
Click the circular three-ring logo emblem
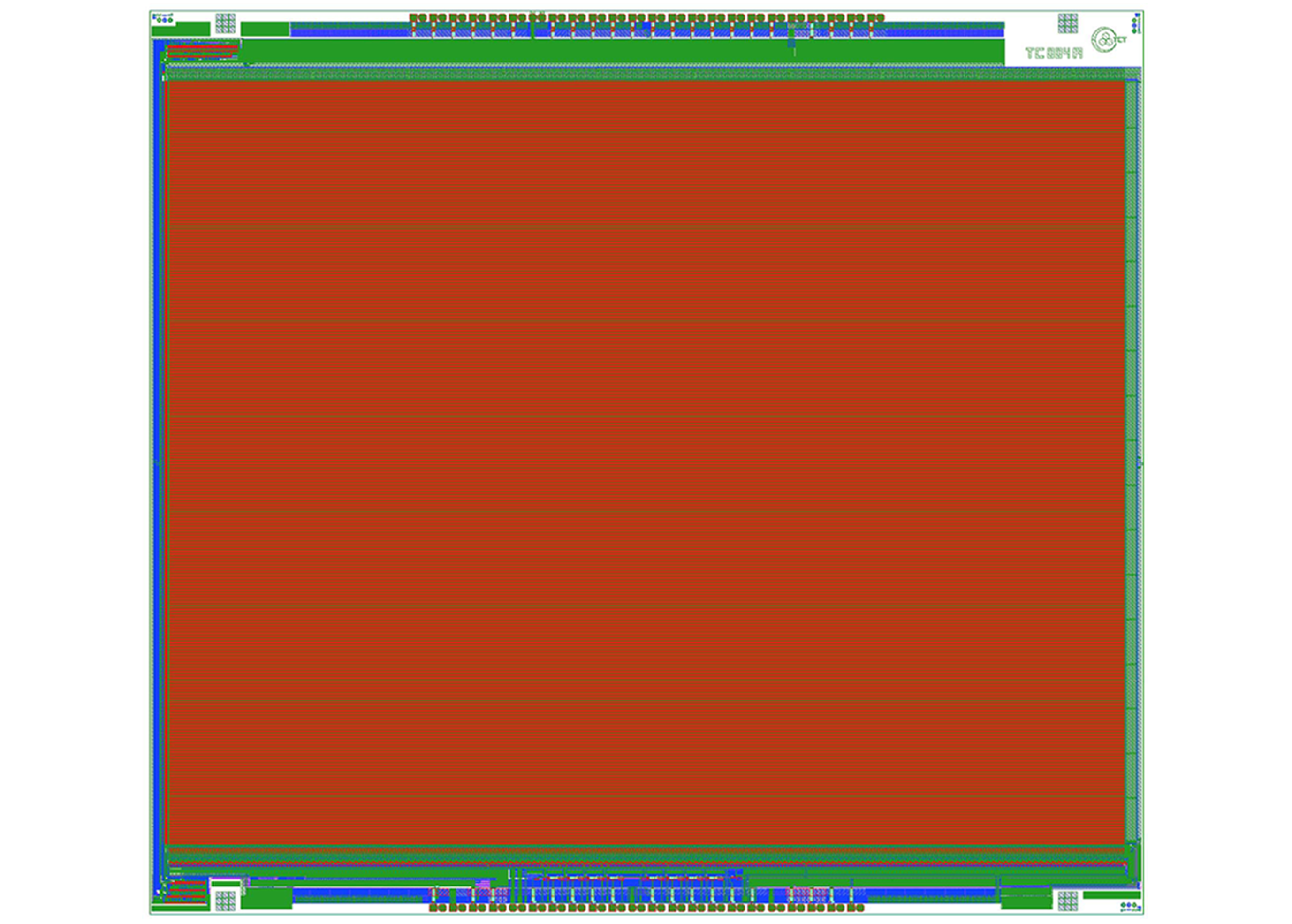1104,40
